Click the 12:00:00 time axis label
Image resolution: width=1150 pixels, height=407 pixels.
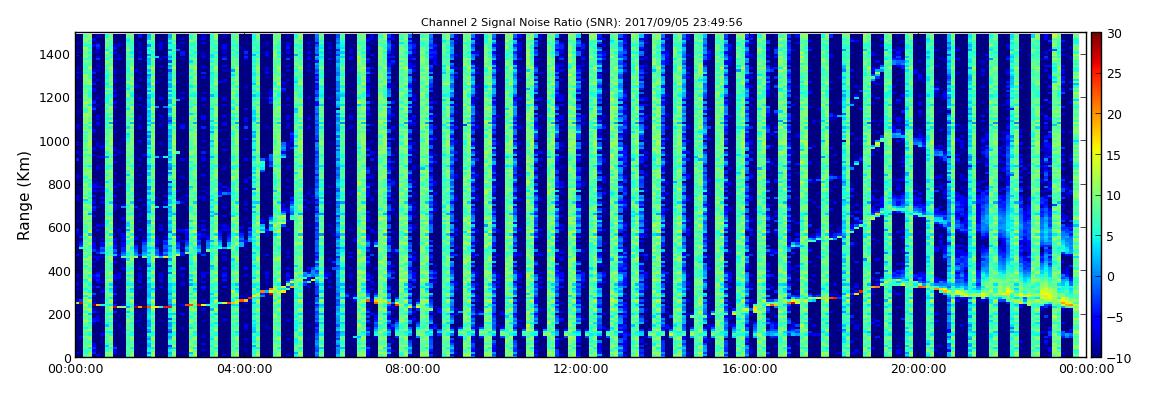pyautogui.click(x=580, y=370)
